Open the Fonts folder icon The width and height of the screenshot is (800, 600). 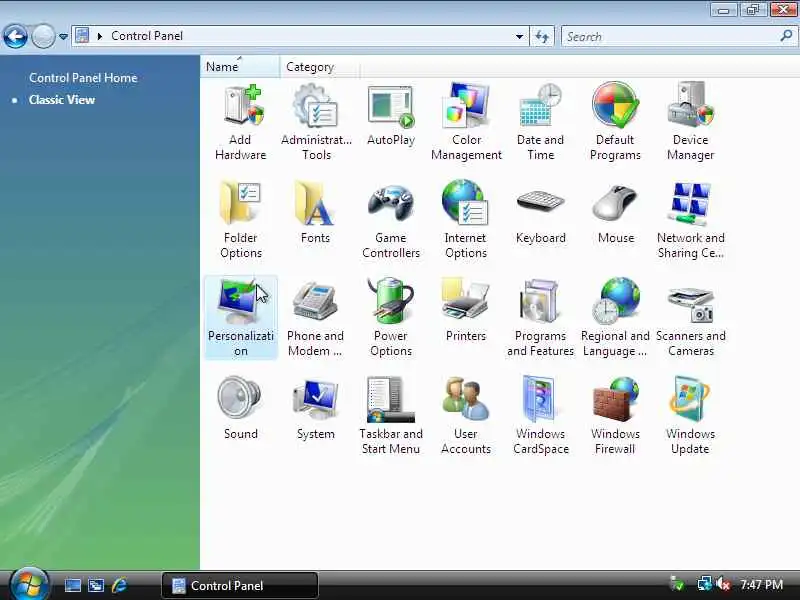coord(316,213)
